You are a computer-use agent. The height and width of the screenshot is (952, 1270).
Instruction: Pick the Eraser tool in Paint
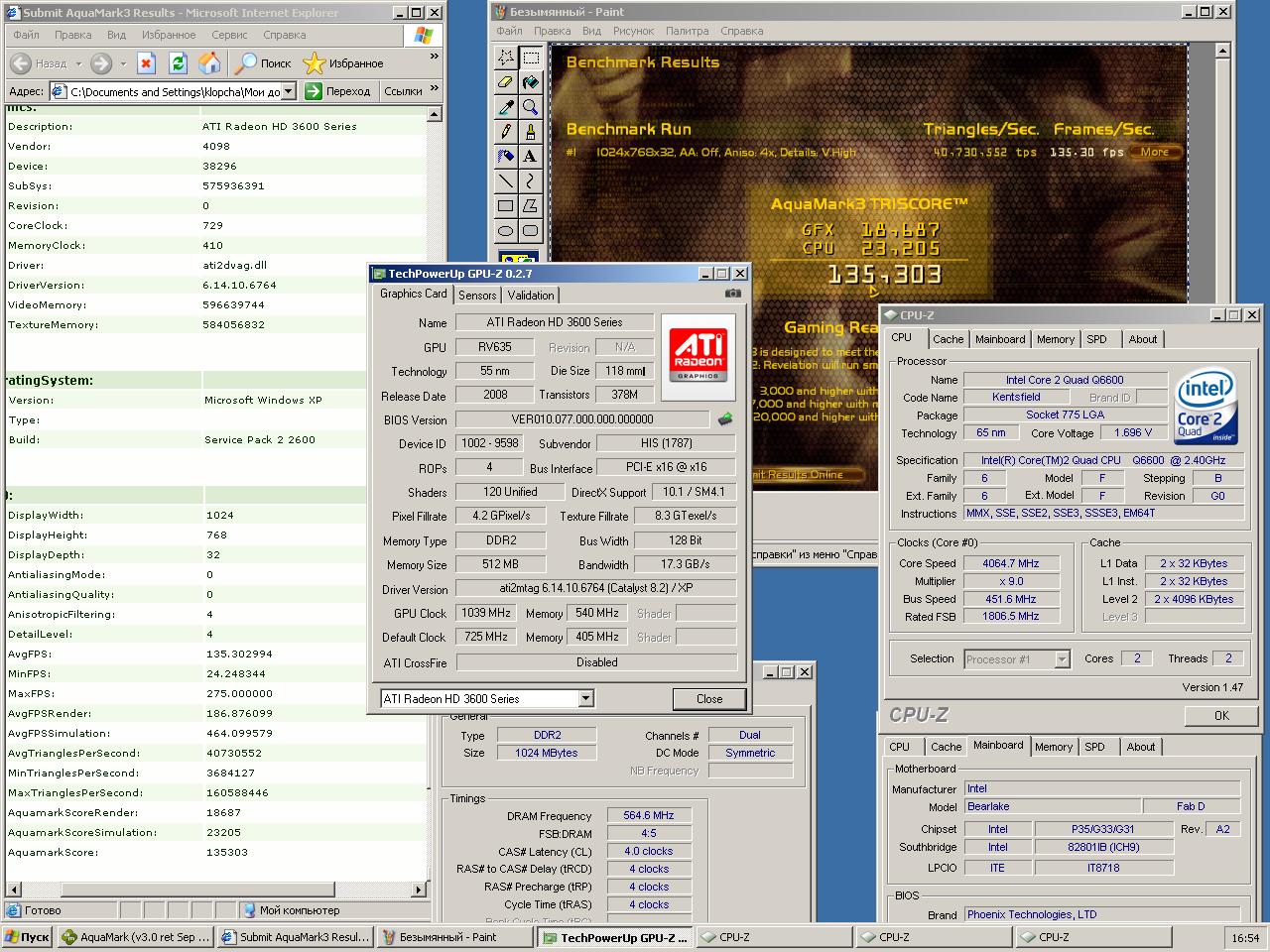(x=506, y=81)
